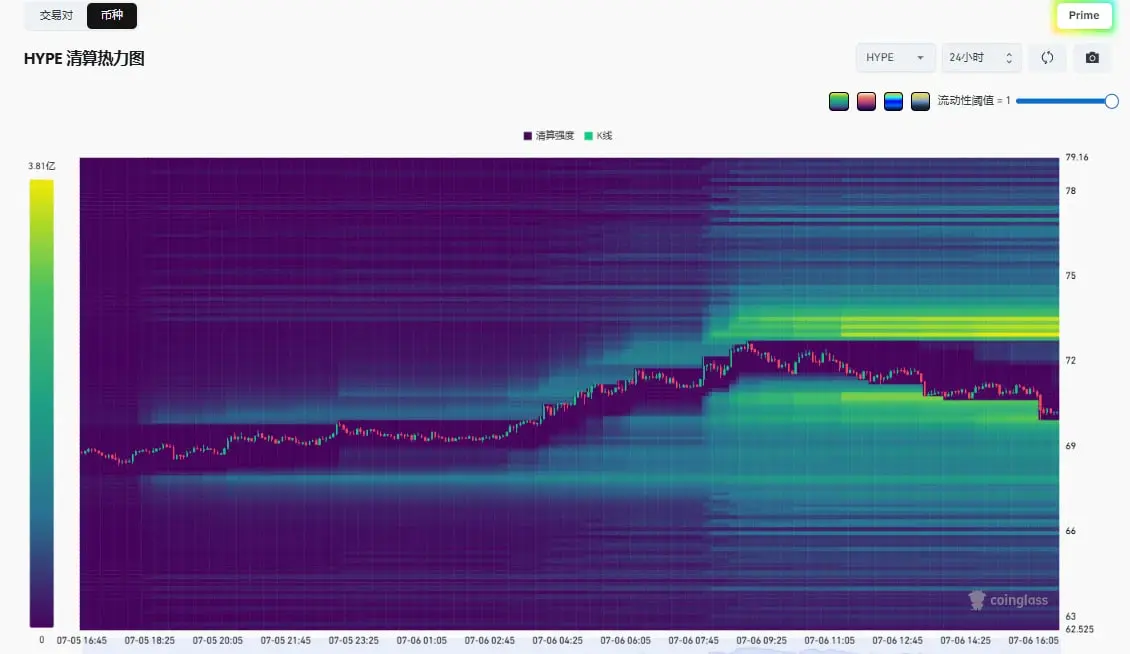Click the 07-05 20:05 time label
Screen dimensions: 1130x654
218,640
